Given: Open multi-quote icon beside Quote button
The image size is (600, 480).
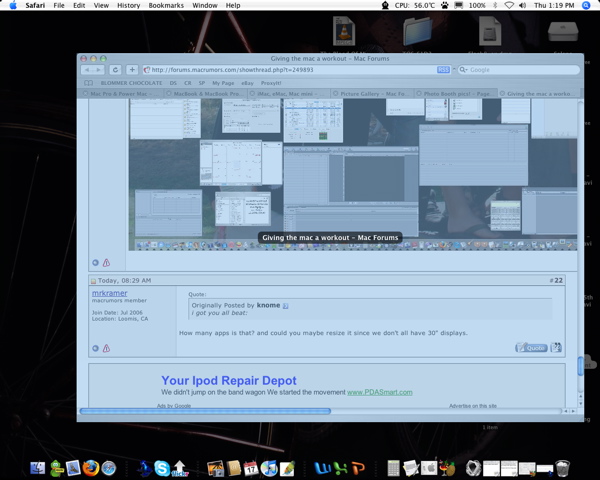Looking at the screenshot, I should click(x=556, y=347).
